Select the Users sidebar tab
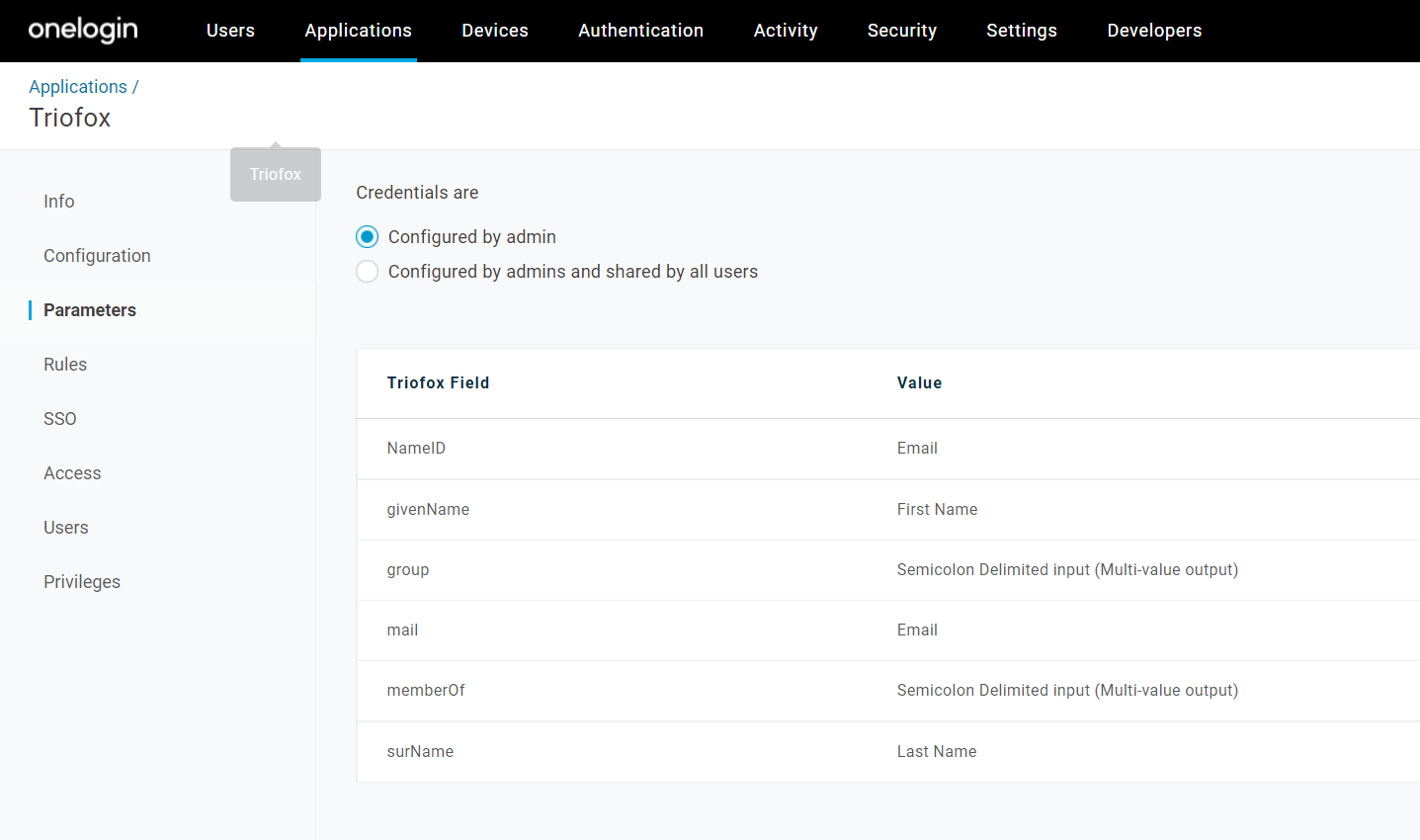 pos(66,528)
